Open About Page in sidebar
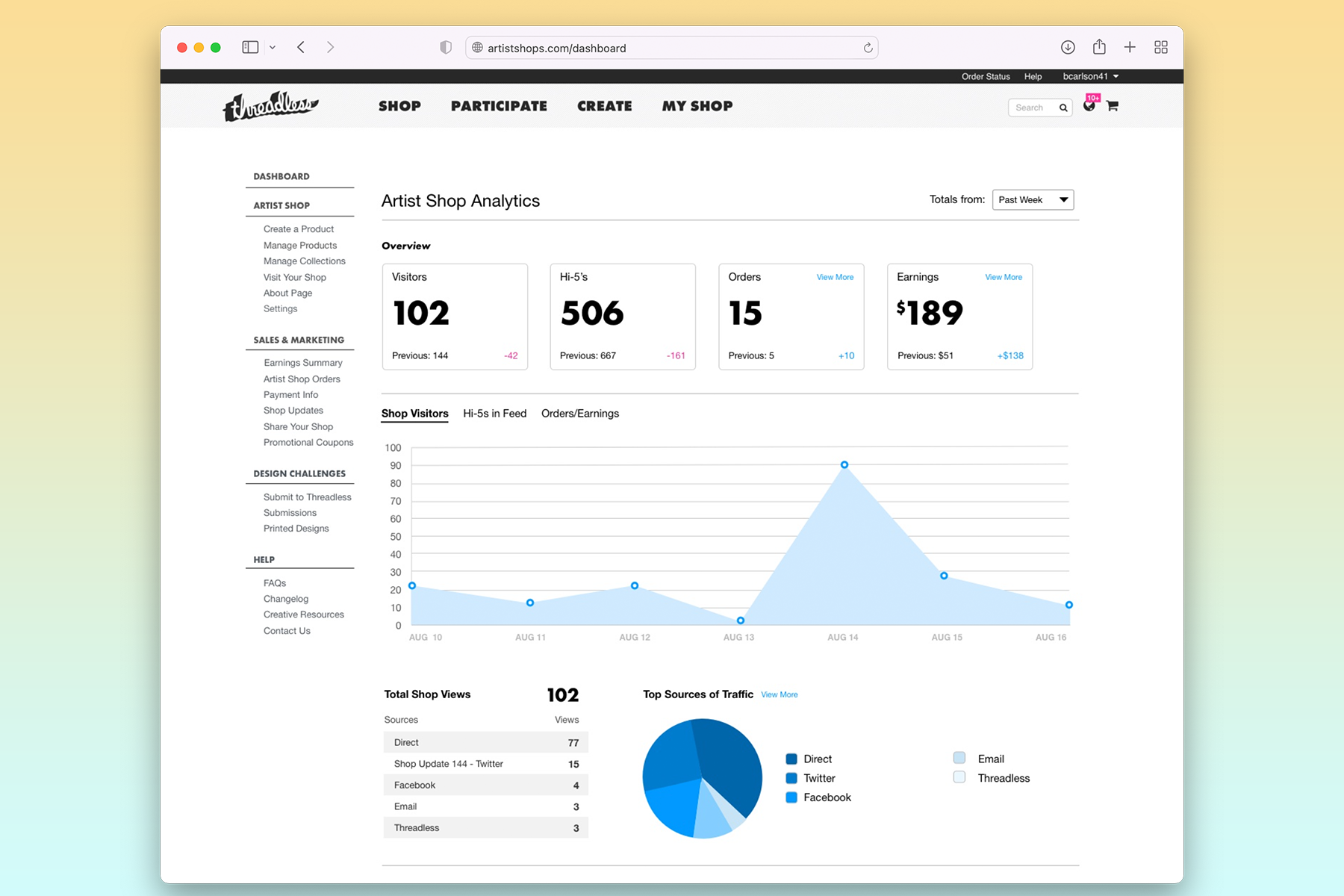The image size is (1344, 896). tap(288, 293)
